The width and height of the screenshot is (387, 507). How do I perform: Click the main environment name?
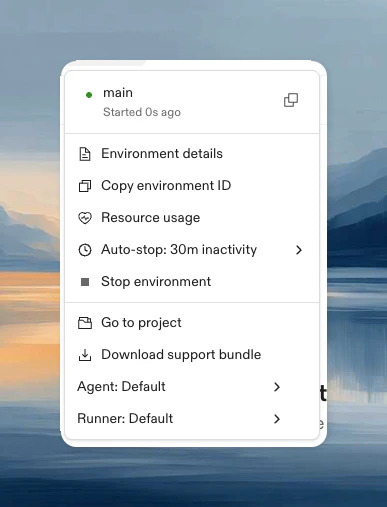pyautogui.click(x=118, y=93)
